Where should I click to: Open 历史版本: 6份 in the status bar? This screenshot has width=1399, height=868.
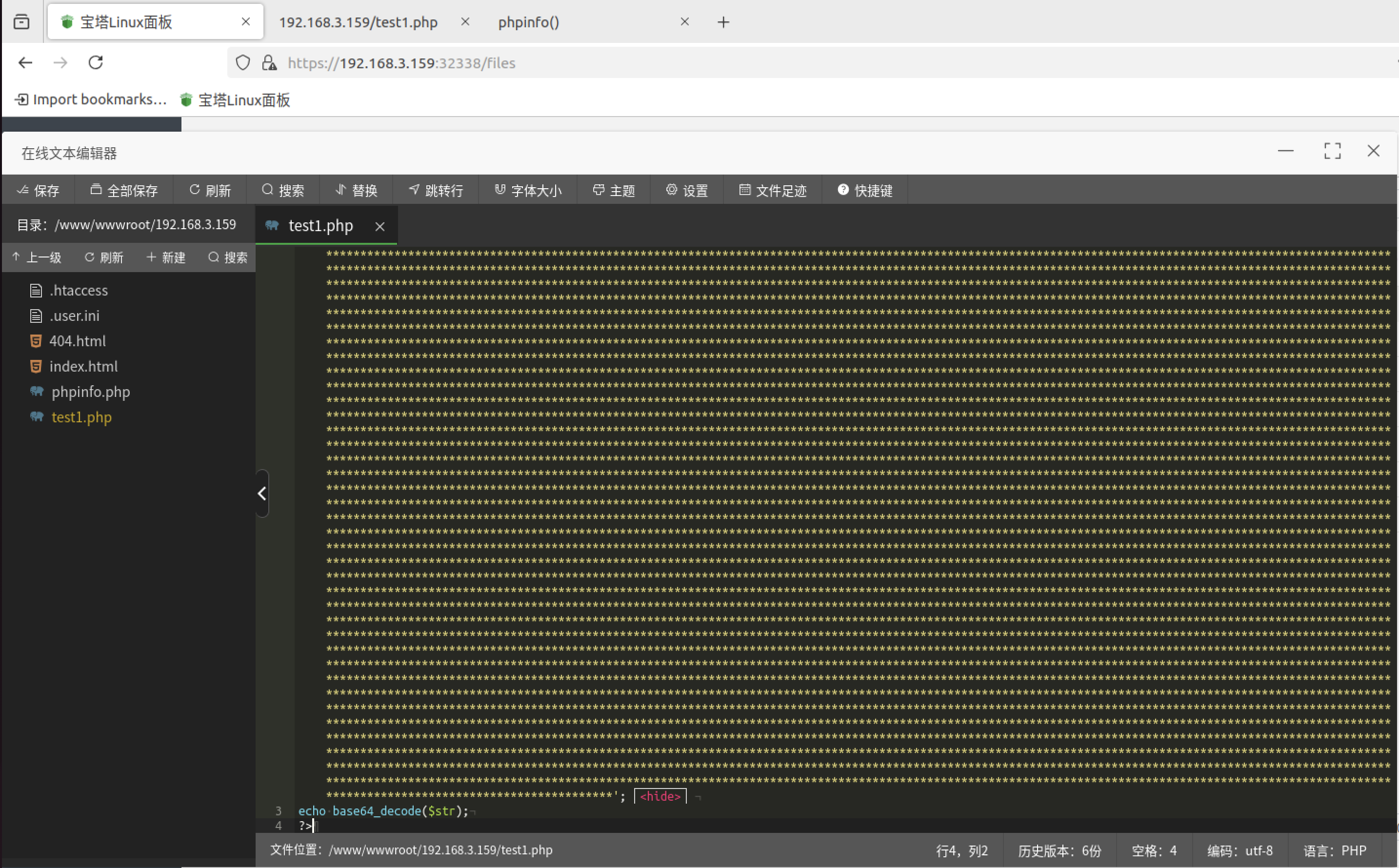tap(1059, 850)
